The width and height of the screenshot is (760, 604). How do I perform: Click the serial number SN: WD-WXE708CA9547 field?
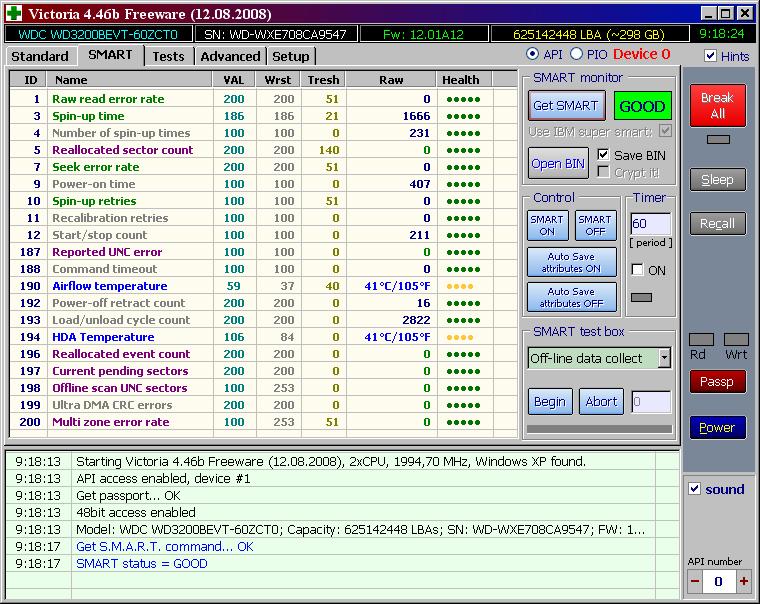[x=275, y=34]
